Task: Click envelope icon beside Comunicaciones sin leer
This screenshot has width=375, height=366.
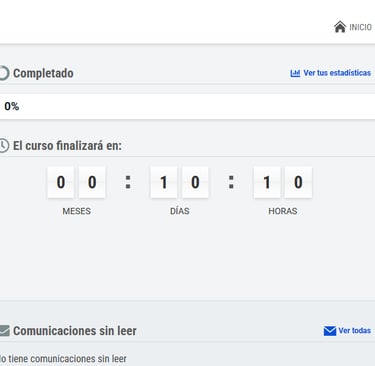Action: coord(4,331)
